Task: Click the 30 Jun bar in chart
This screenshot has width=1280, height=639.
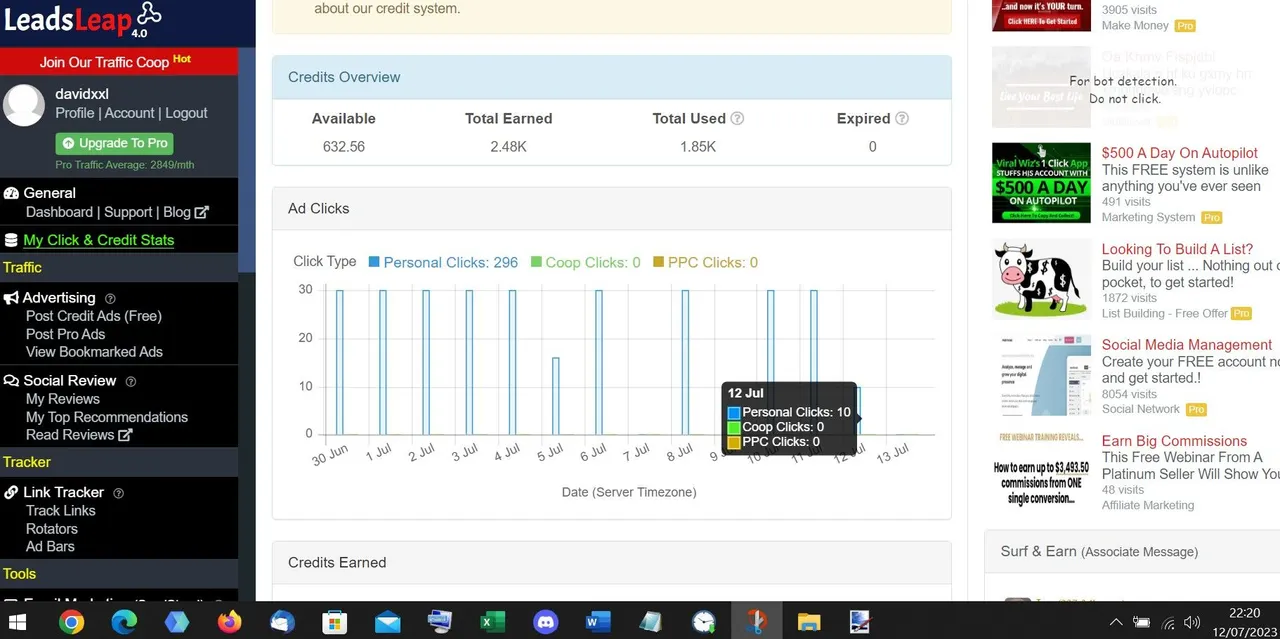Action: [340, 362]
